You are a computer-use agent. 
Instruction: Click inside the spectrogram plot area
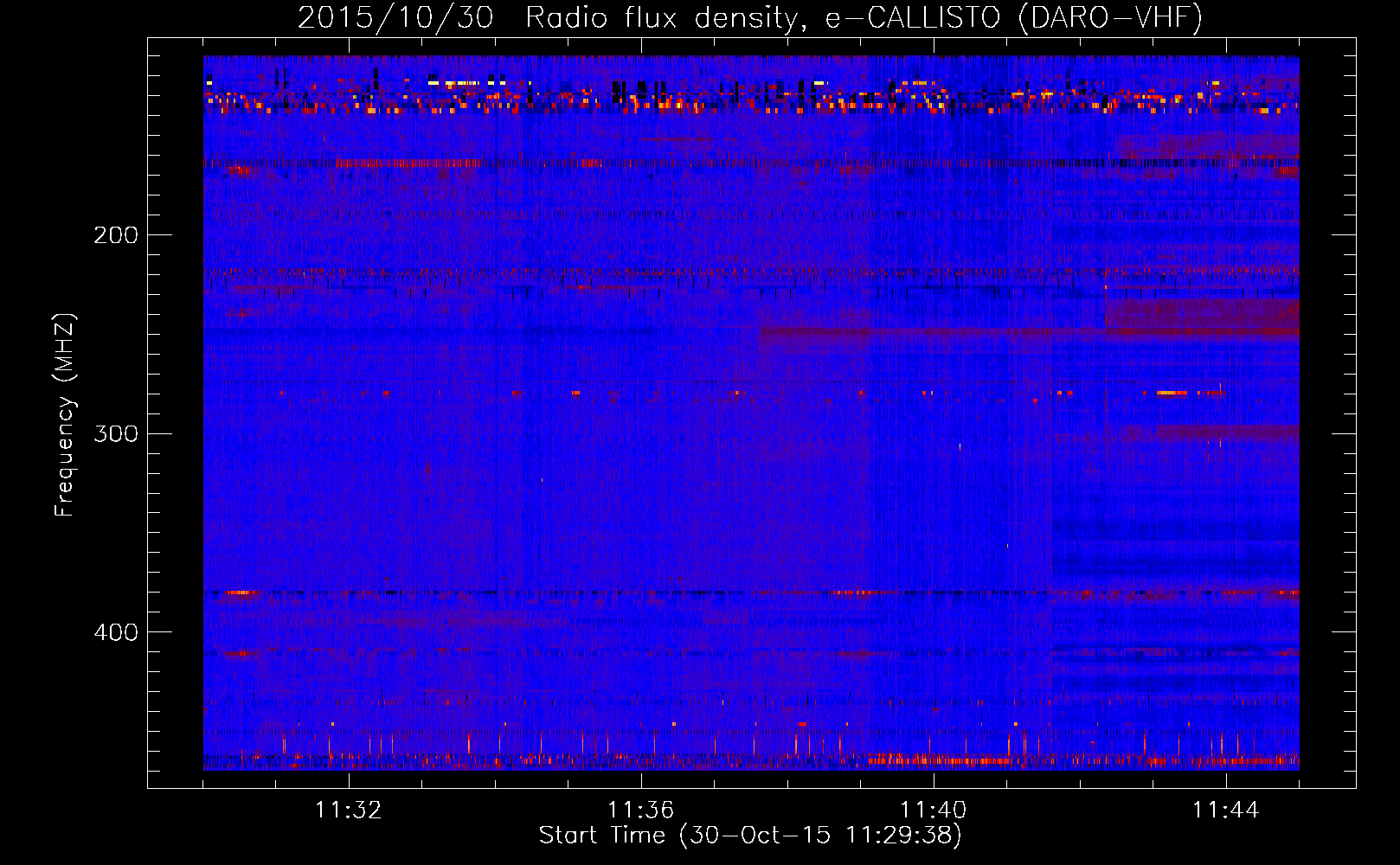click(751, 413)
